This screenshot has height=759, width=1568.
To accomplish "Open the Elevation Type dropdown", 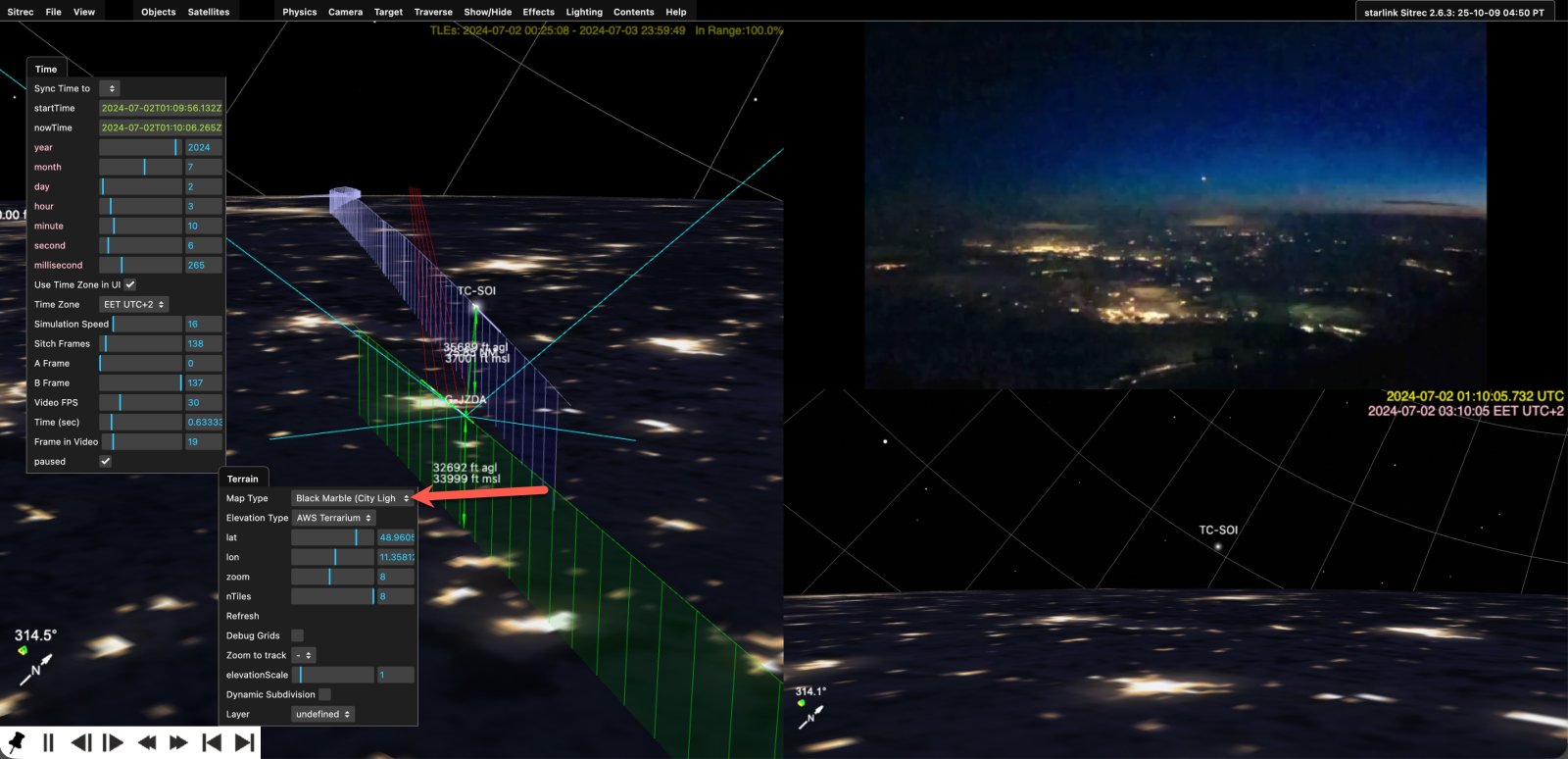I will click(x=333, y=518).
